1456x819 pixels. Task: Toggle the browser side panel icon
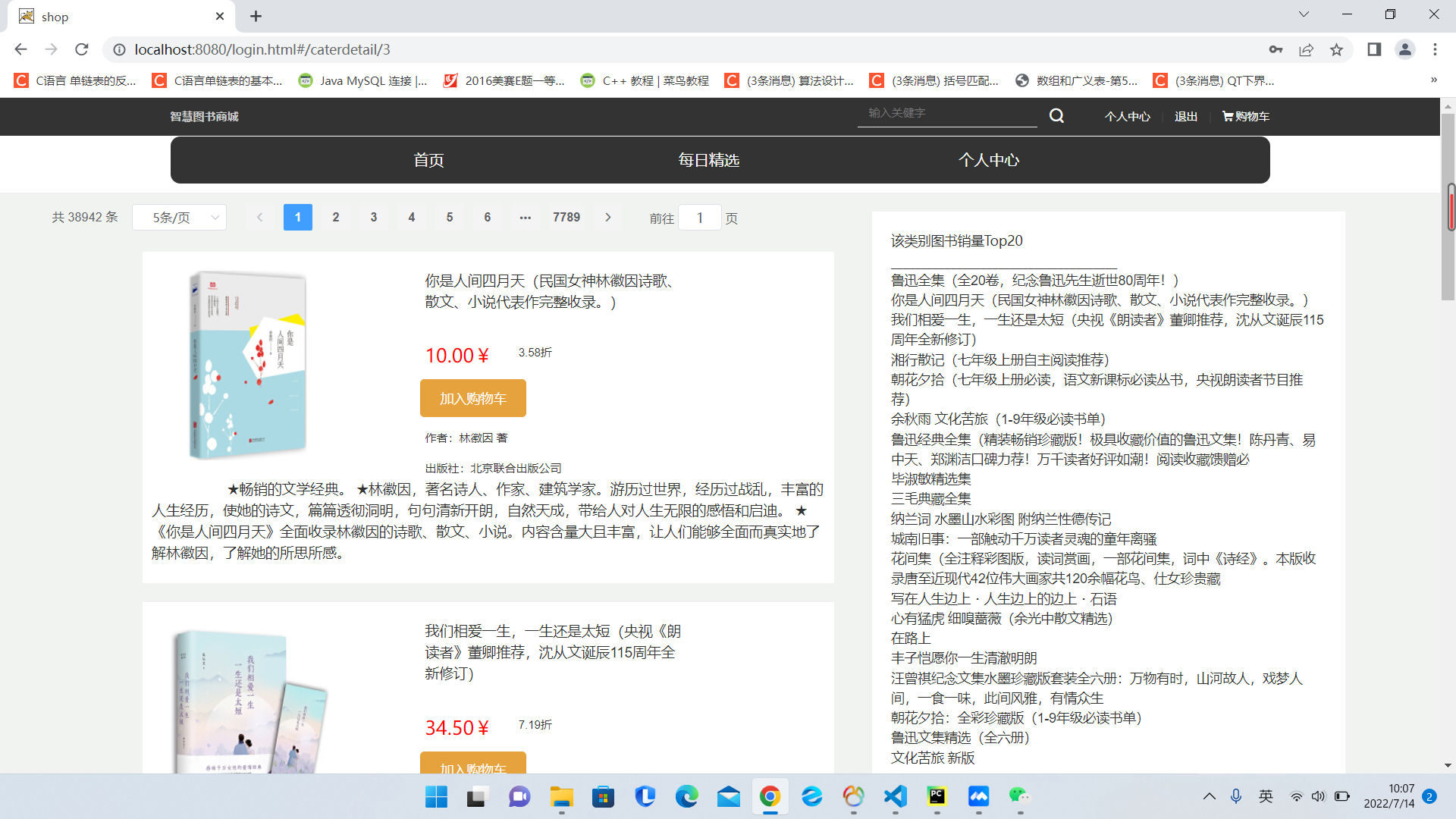point(1374,49)
